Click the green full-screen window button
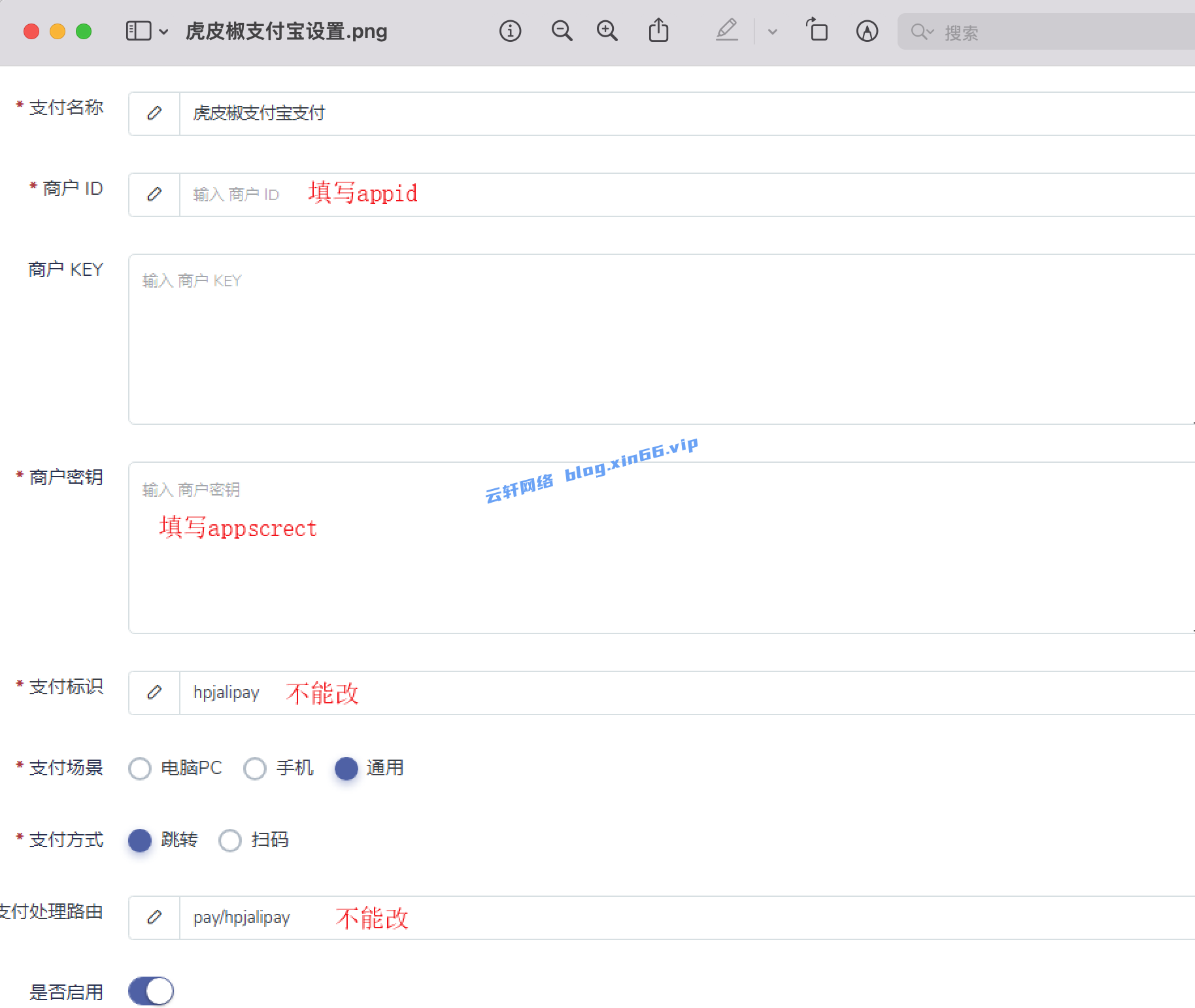 point(84,31)
